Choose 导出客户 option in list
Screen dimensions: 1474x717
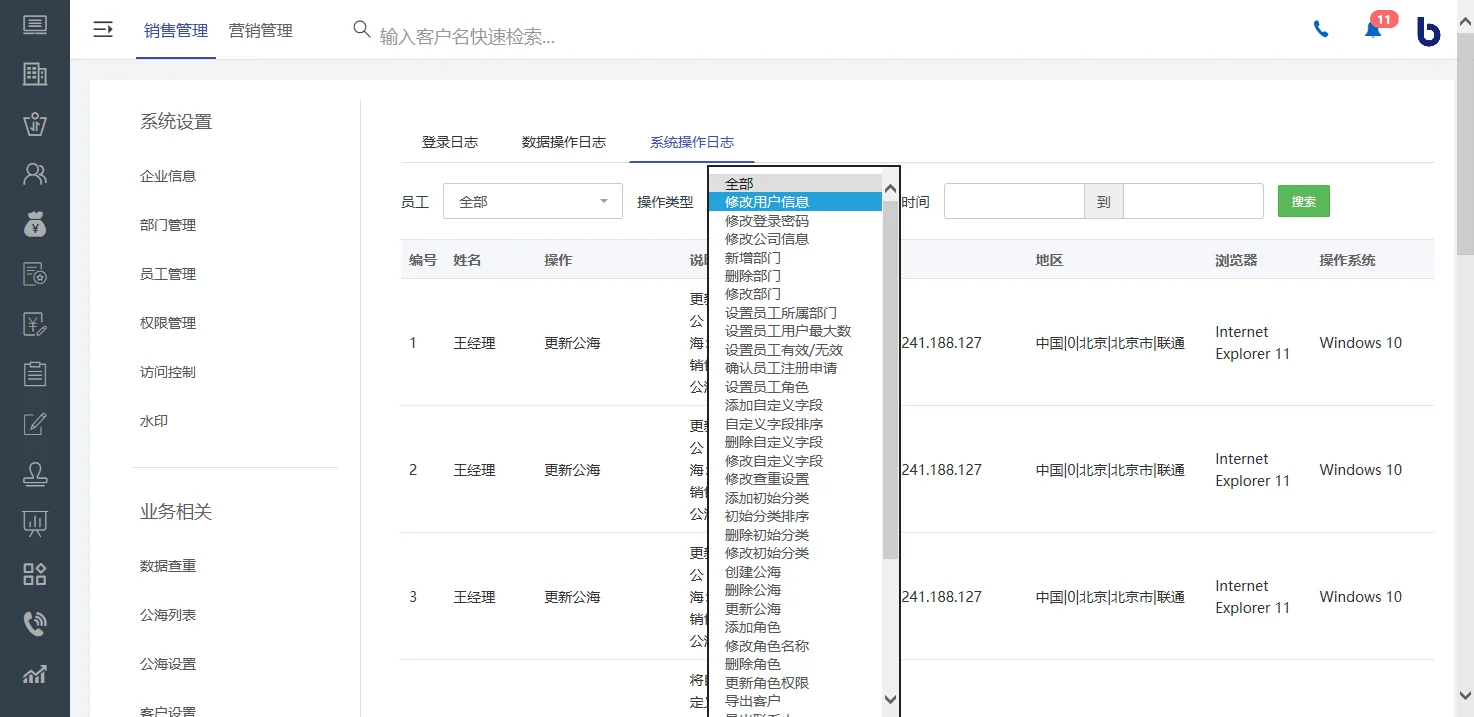tap(795, 701)
